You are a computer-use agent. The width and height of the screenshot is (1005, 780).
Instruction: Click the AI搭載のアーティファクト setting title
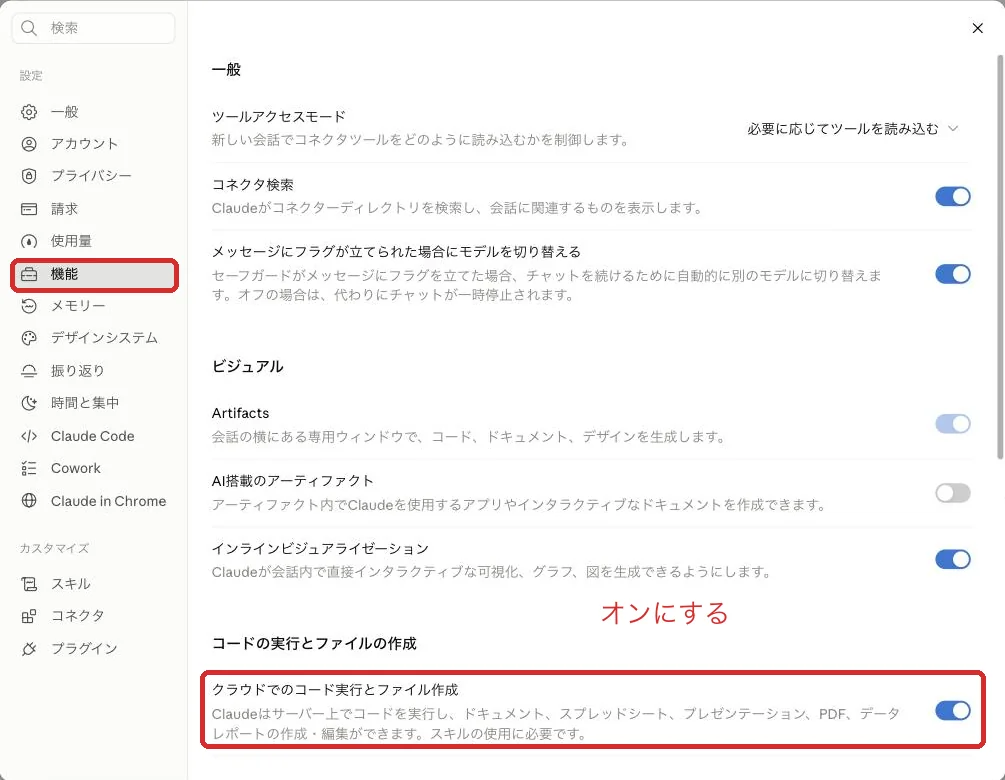pyautogui.click(x=292, y=481)
